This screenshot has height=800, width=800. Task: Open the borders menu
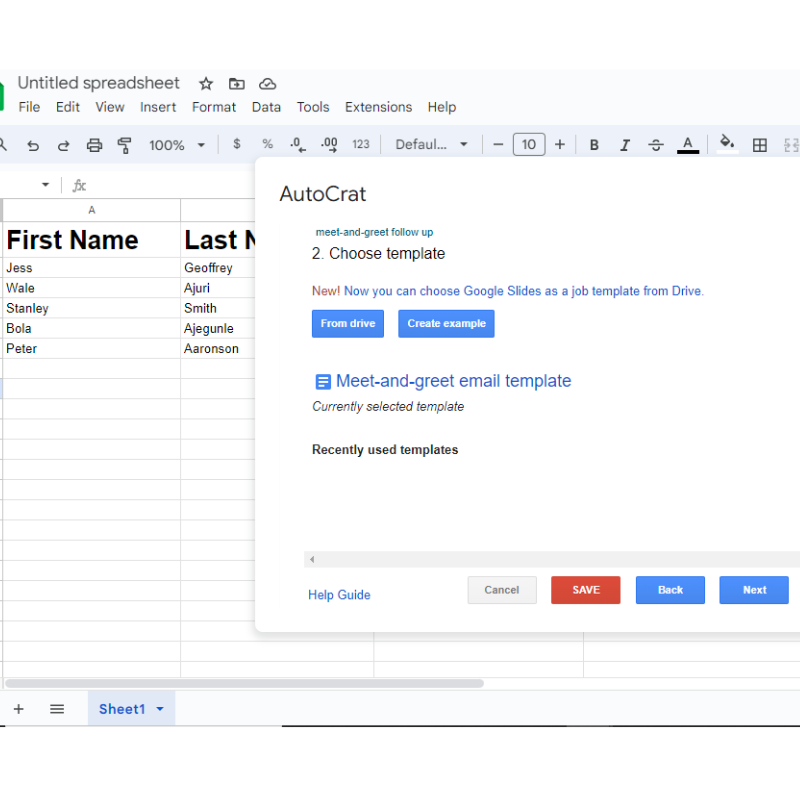pyautogui.click(x=760, y=145)
